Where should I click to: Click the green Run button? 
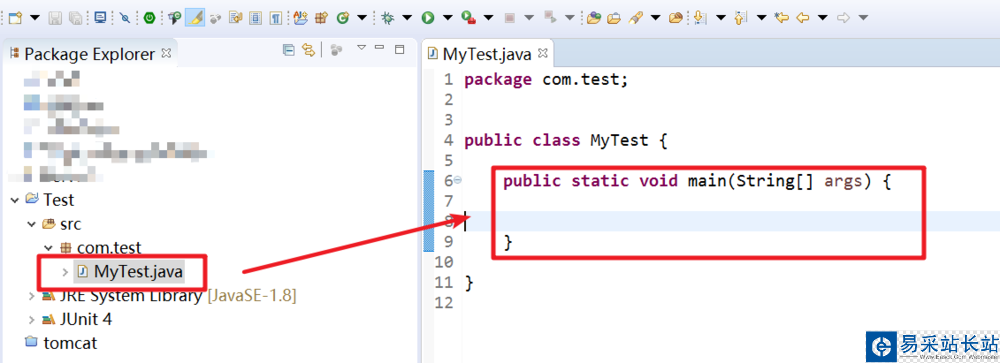(x=427, y=18)
